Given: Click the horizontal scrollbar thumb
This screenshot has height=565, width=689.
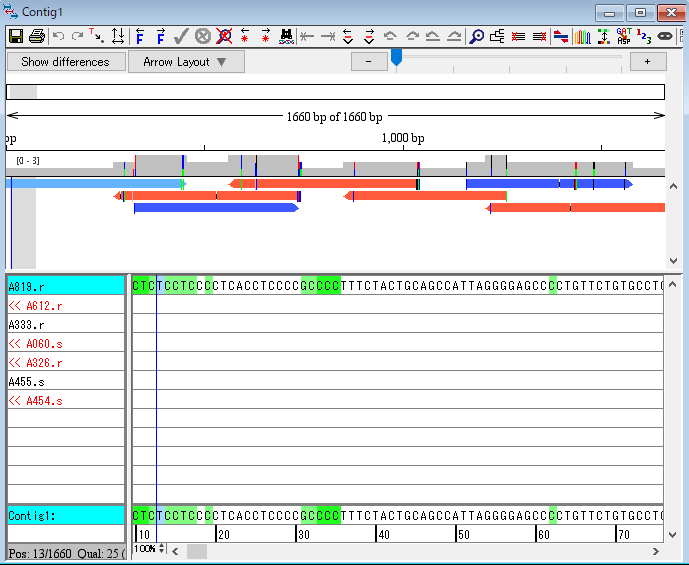Looking at the screenshot, I should (197, 551).
